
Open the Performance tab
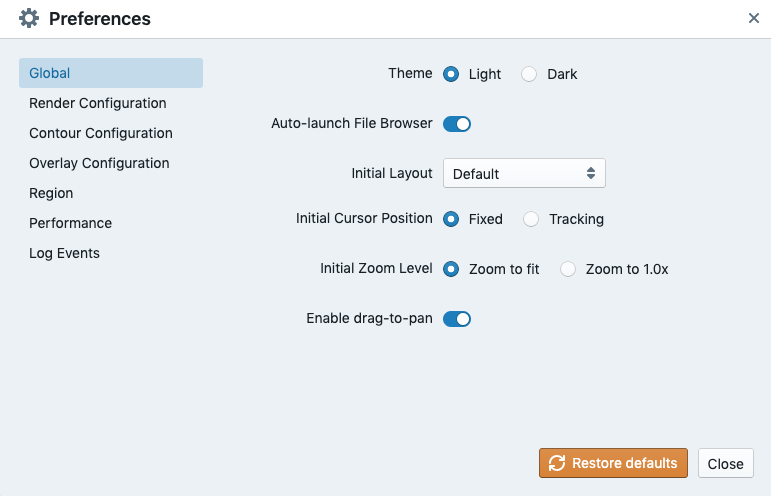(70, 223)
